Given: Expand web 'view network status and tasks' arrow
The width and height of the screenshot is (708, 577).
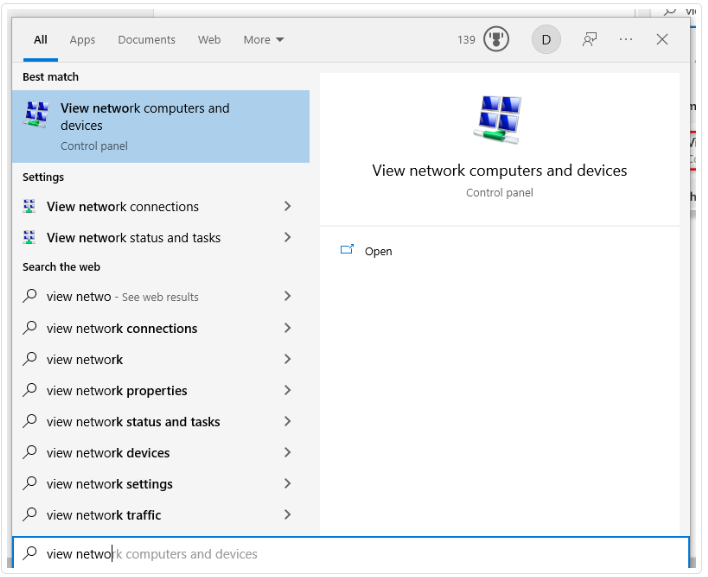Looking at the screenshot, I should tap(287, 421).
